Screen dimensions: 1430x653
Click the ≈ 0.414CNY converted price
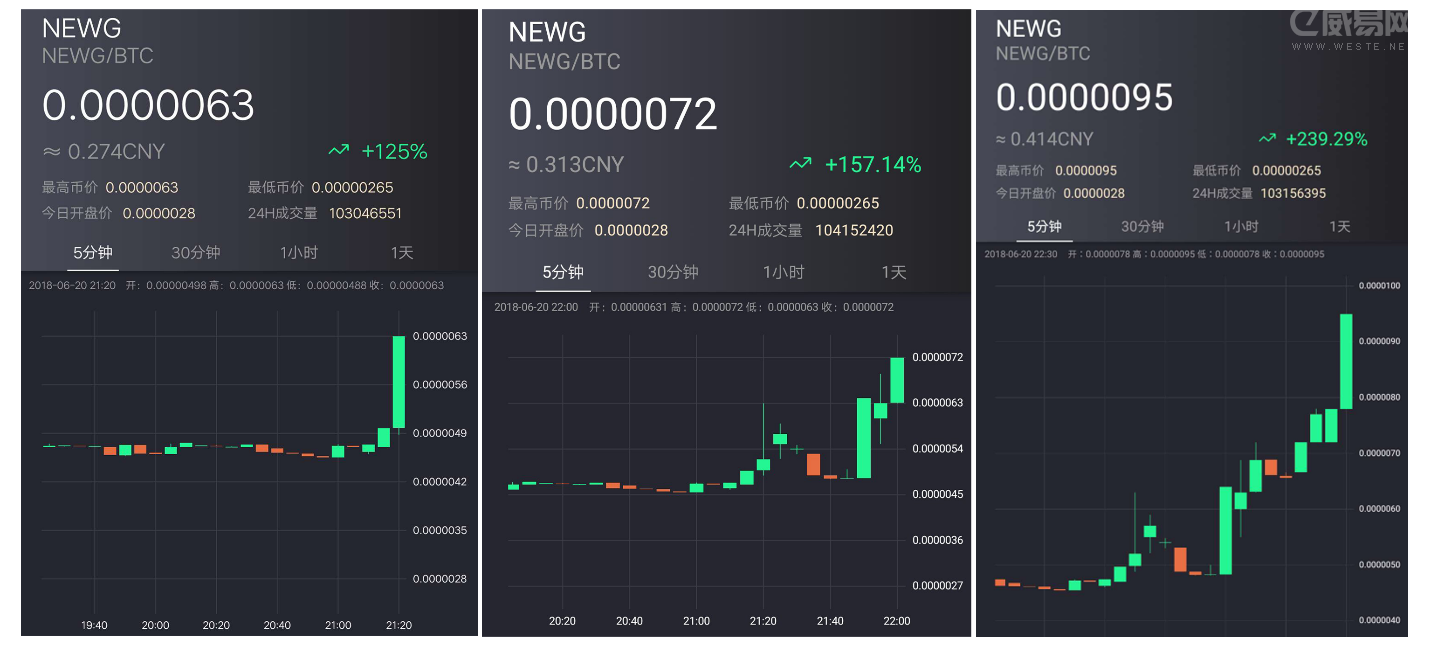click(1045, 139)
